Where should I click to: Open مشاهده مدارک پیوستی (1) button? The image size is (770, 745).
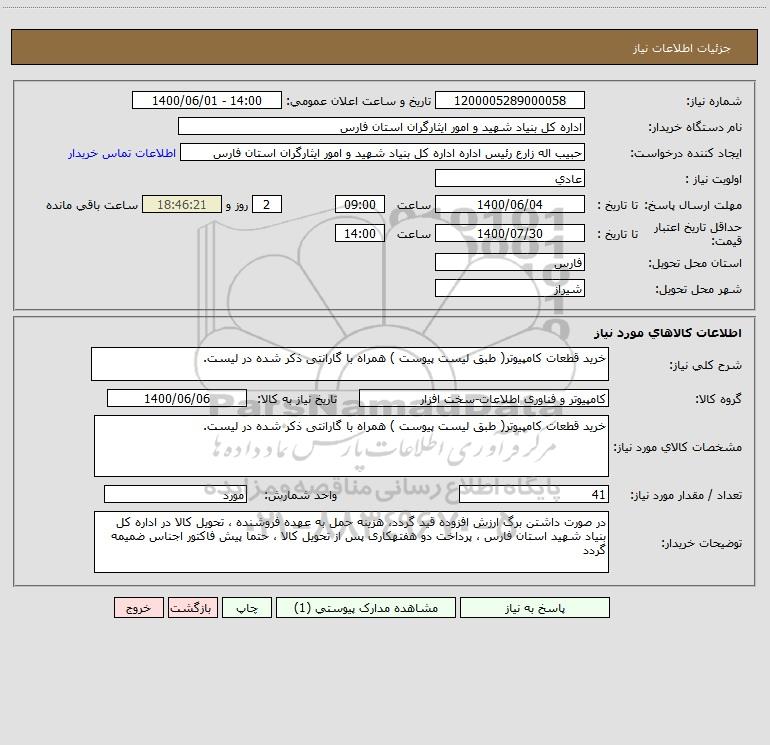[x=366, y=607]
